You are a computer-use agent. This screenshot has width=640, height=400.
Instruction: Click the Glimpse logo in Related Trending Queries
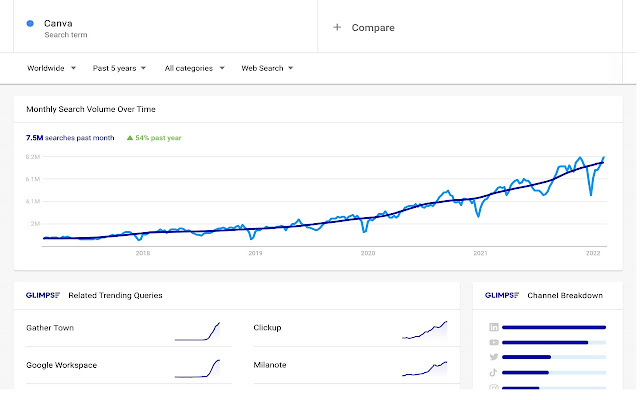click(x=44, y=296)
